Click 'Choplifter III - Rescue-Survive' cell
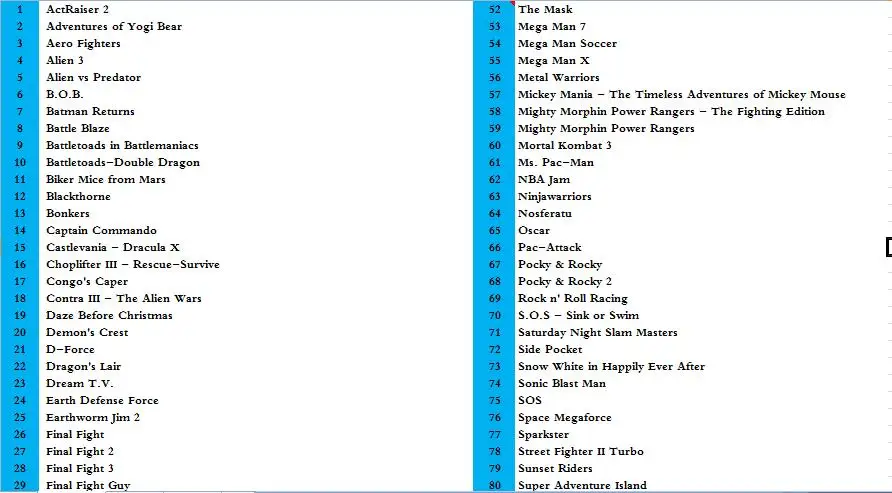The width and height of the screenshot is (892, 493). (133, 265)
